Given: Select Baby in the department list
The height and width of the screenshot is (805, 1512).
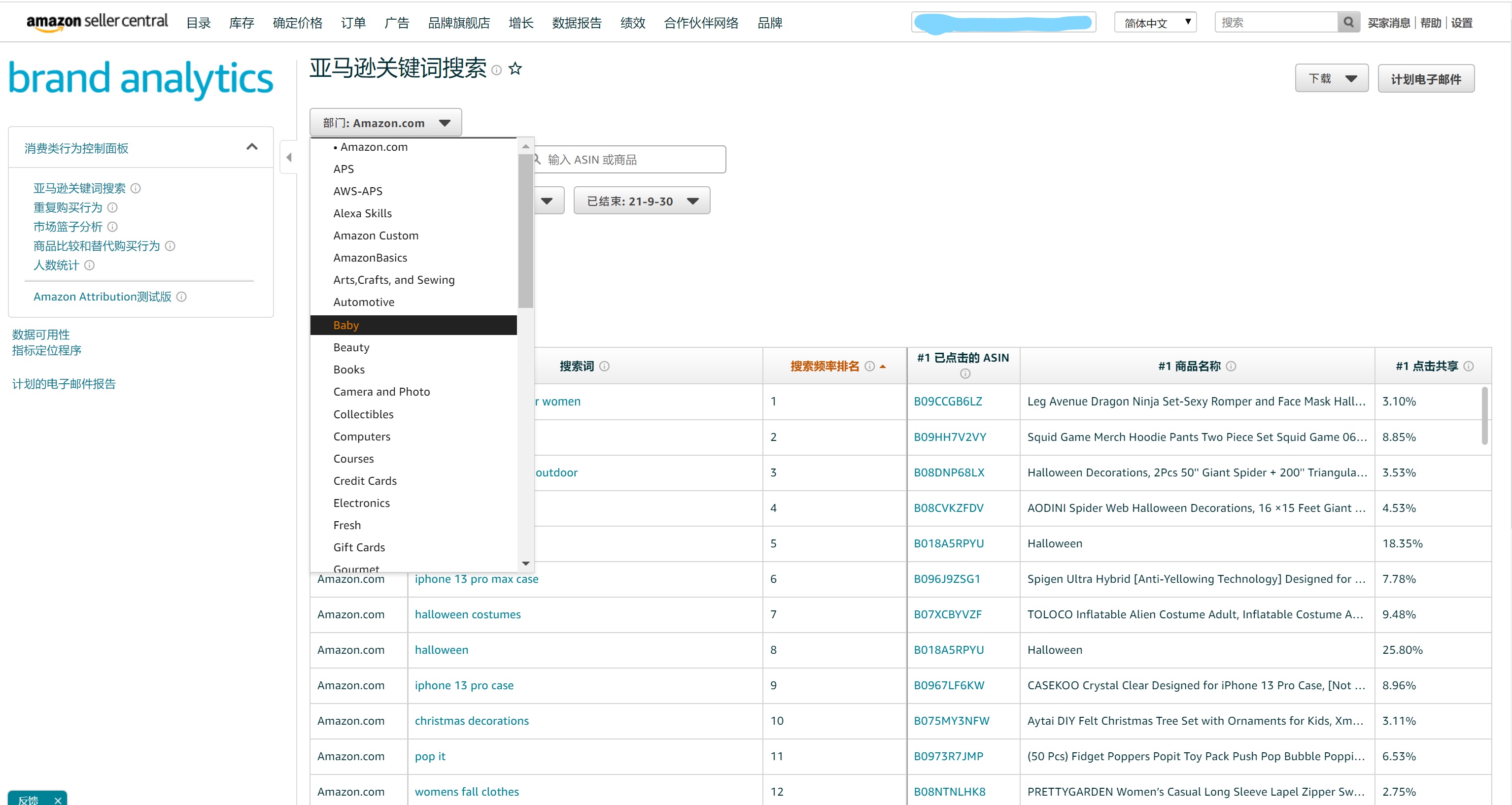Looking at the screenshot, I should pyautogui.click(x=413, y=325).
